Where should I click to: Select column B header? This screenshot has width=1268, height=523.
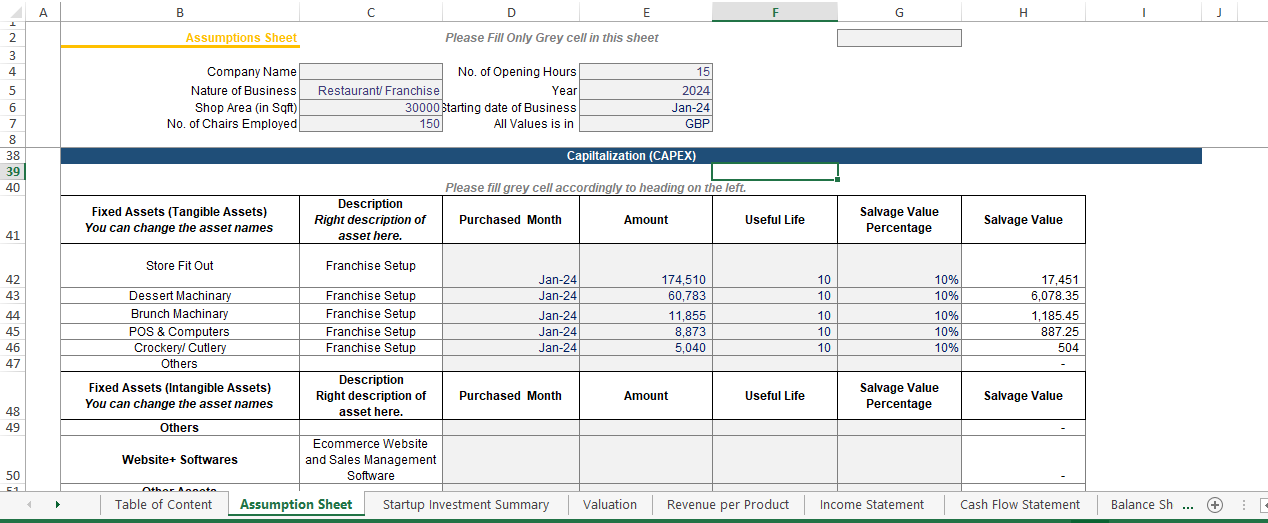[180, 12]
